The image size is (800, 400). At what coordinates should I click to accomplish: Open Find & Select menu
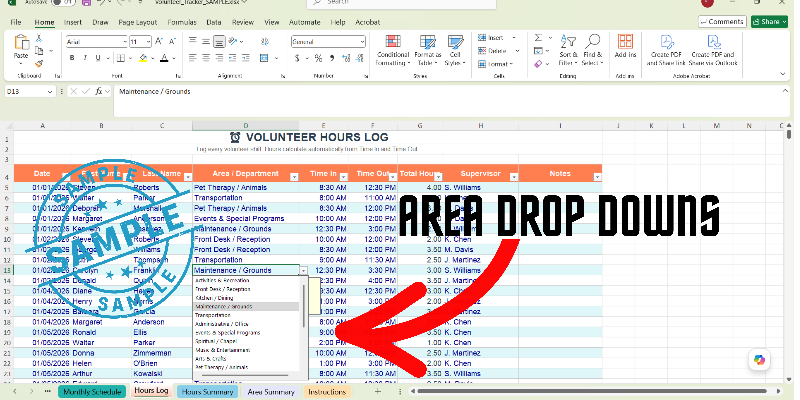592,51
